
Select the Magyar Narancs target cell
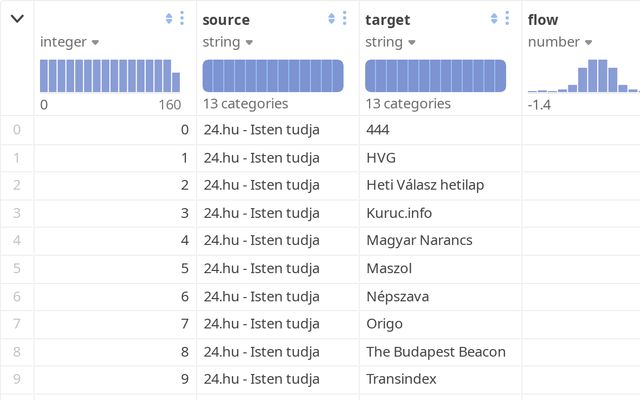coord(420,240)
